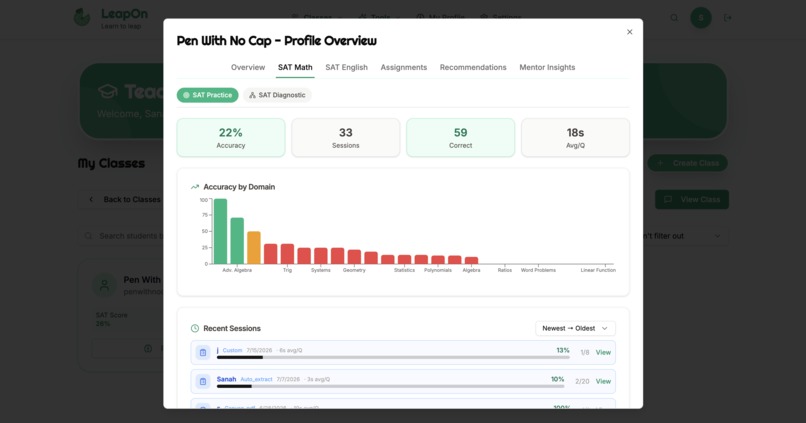Click the 33 Sessions stat card
This screenshot has width=806, height=423.
tap(345, 138)
